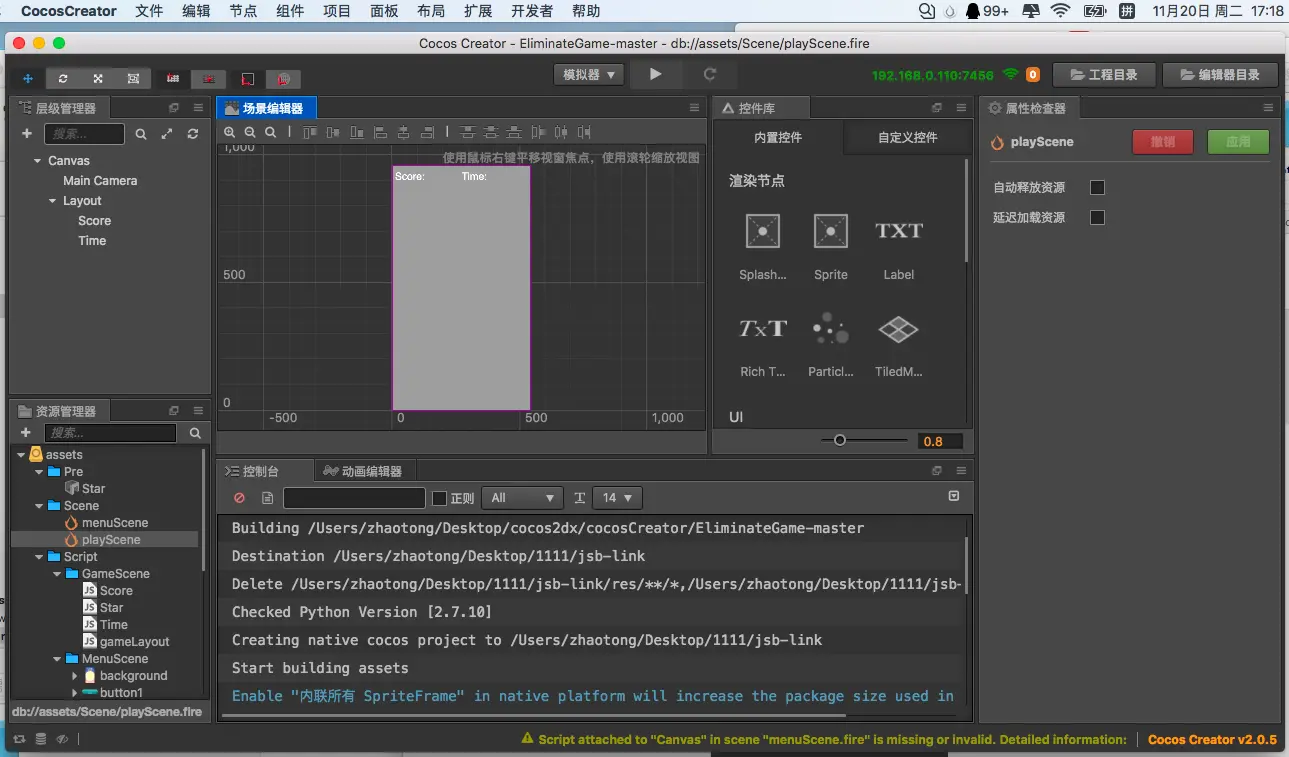1289x757 pixels.
Task: Enable 延迟加载资源 checkbox
Action: point(1097,218)
